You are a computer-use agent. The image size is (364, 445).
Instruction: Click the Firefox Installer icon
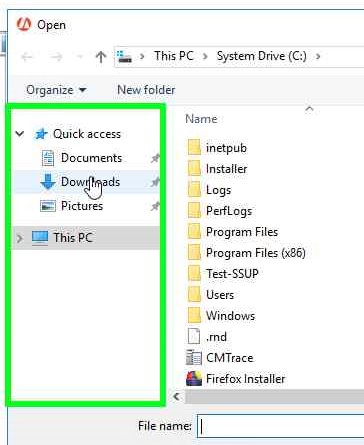(x=194, y=379)
